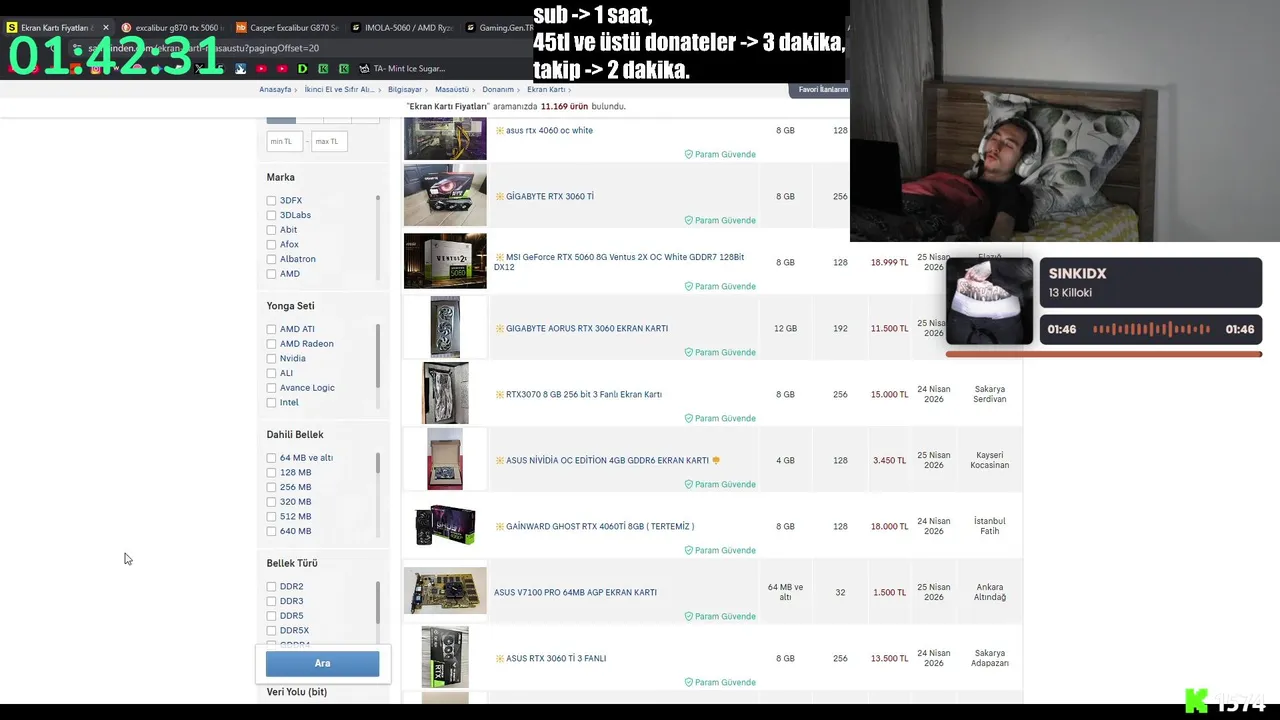Click the blue Ara search button
This screenshot has height=720, width=1280.
point(322,663)
